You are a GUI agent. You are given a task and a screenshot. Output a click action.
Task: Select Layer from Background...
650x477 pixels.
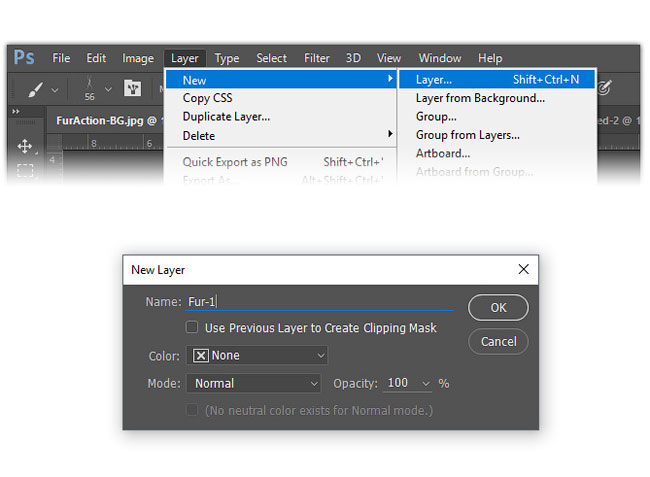pyautogui.click(x=497, y=98)
